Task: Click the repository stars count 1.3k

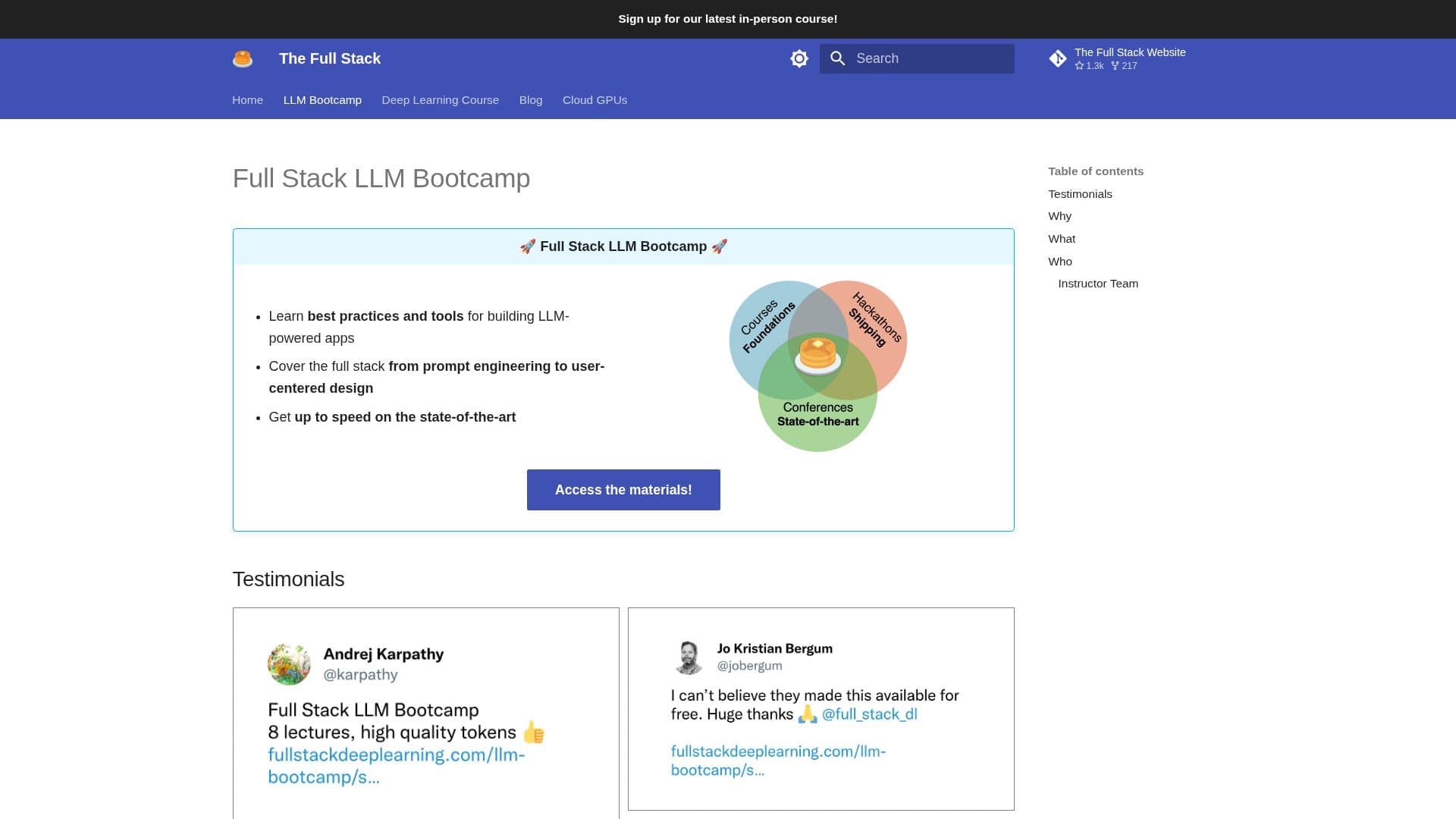Action: click(1089, 66)
